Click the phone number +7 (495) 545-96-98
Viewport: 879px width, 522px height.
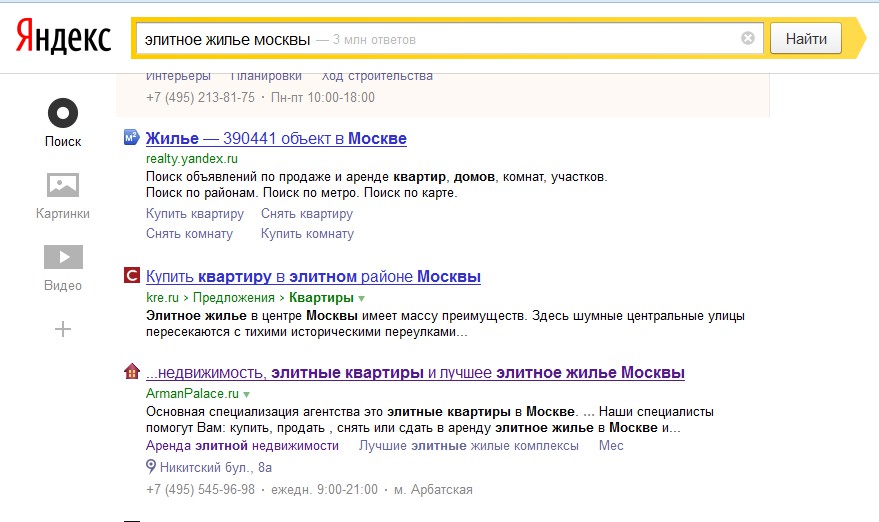coord(200,489)
